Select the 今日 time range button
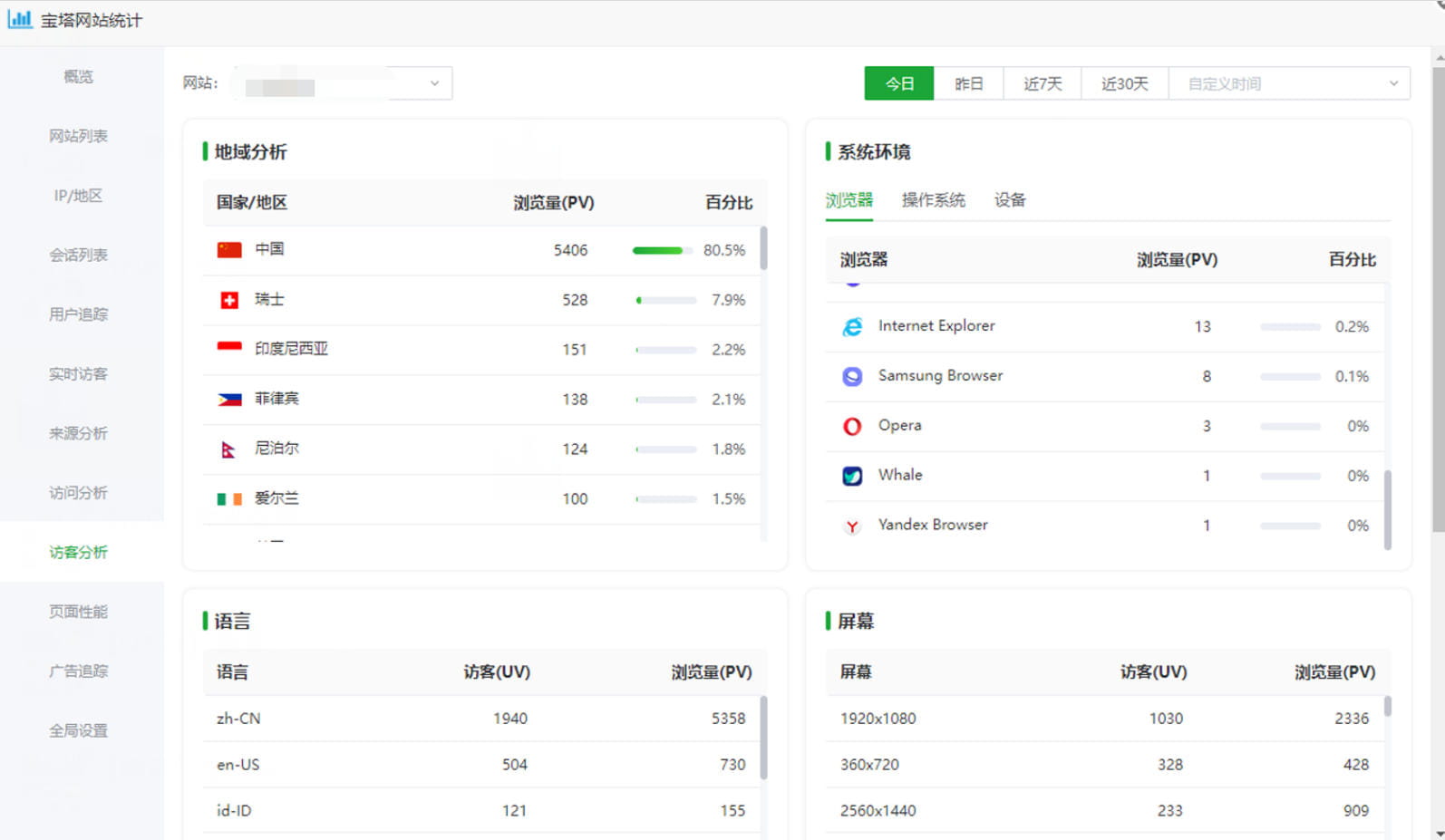 [x=899, y=83]
